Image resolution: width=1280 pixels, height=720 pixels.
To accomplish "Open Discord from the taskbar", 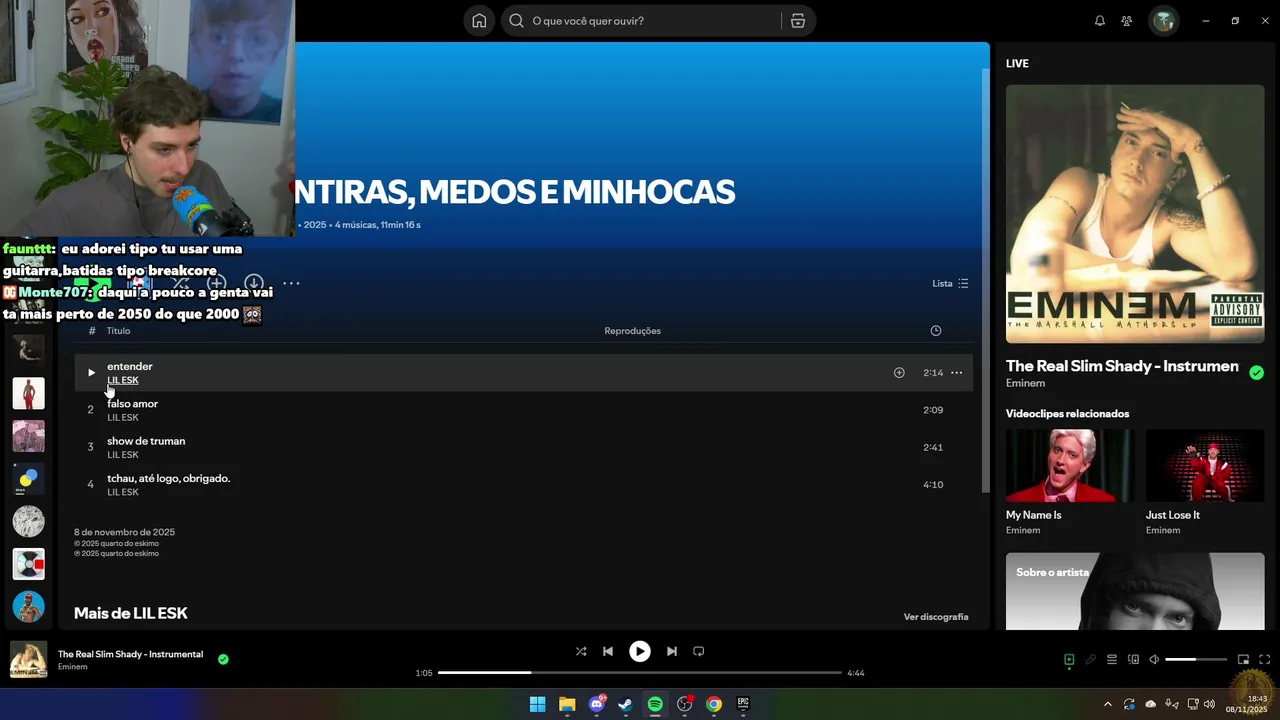I will tap(597, 704).
